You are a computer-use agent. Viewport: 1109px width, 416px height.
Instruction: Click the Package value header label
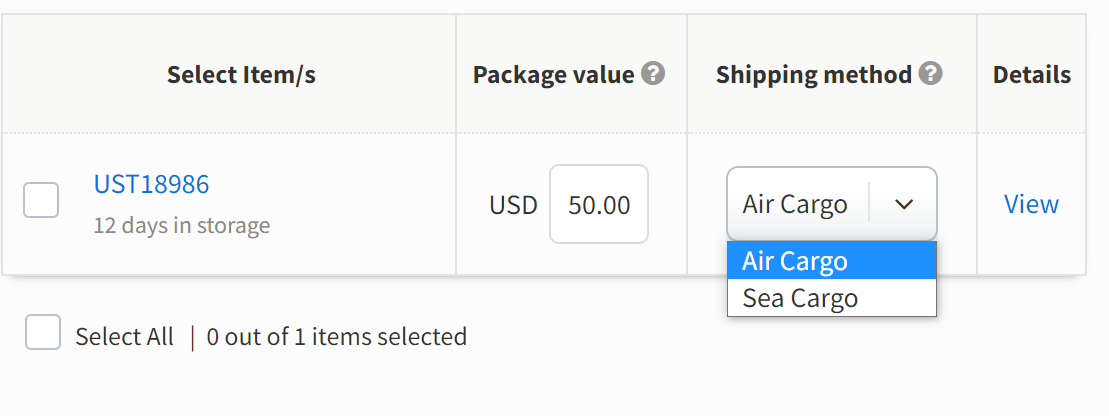(x=554, y=74)
